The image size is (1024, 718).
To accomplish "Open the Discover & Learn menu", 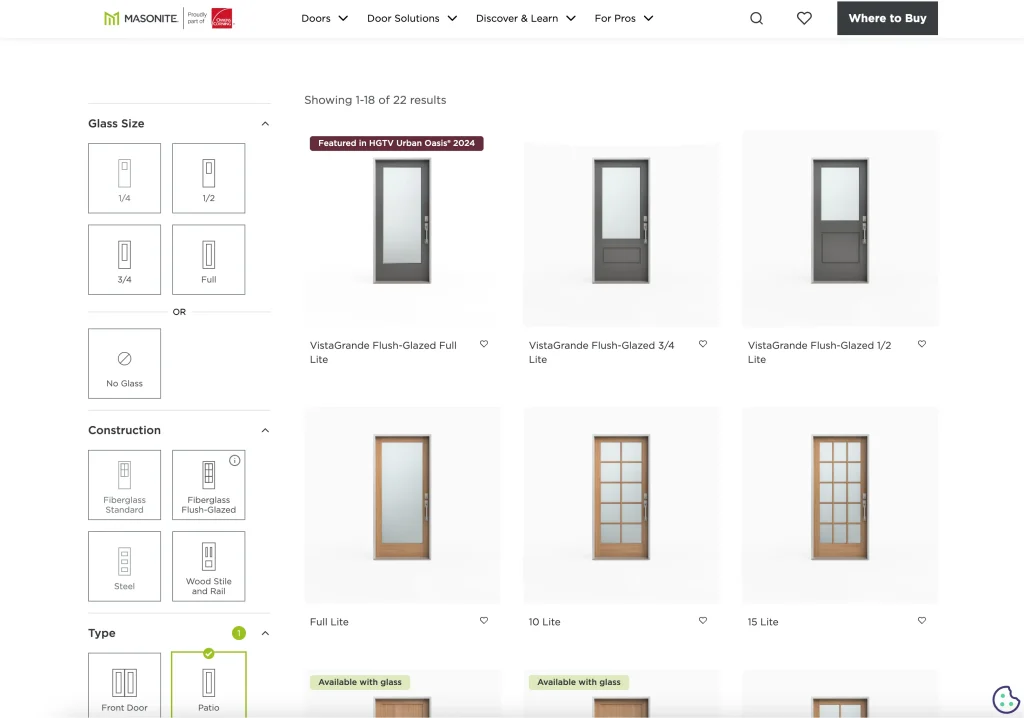I will pyautogui.click(x=525, y=18).
